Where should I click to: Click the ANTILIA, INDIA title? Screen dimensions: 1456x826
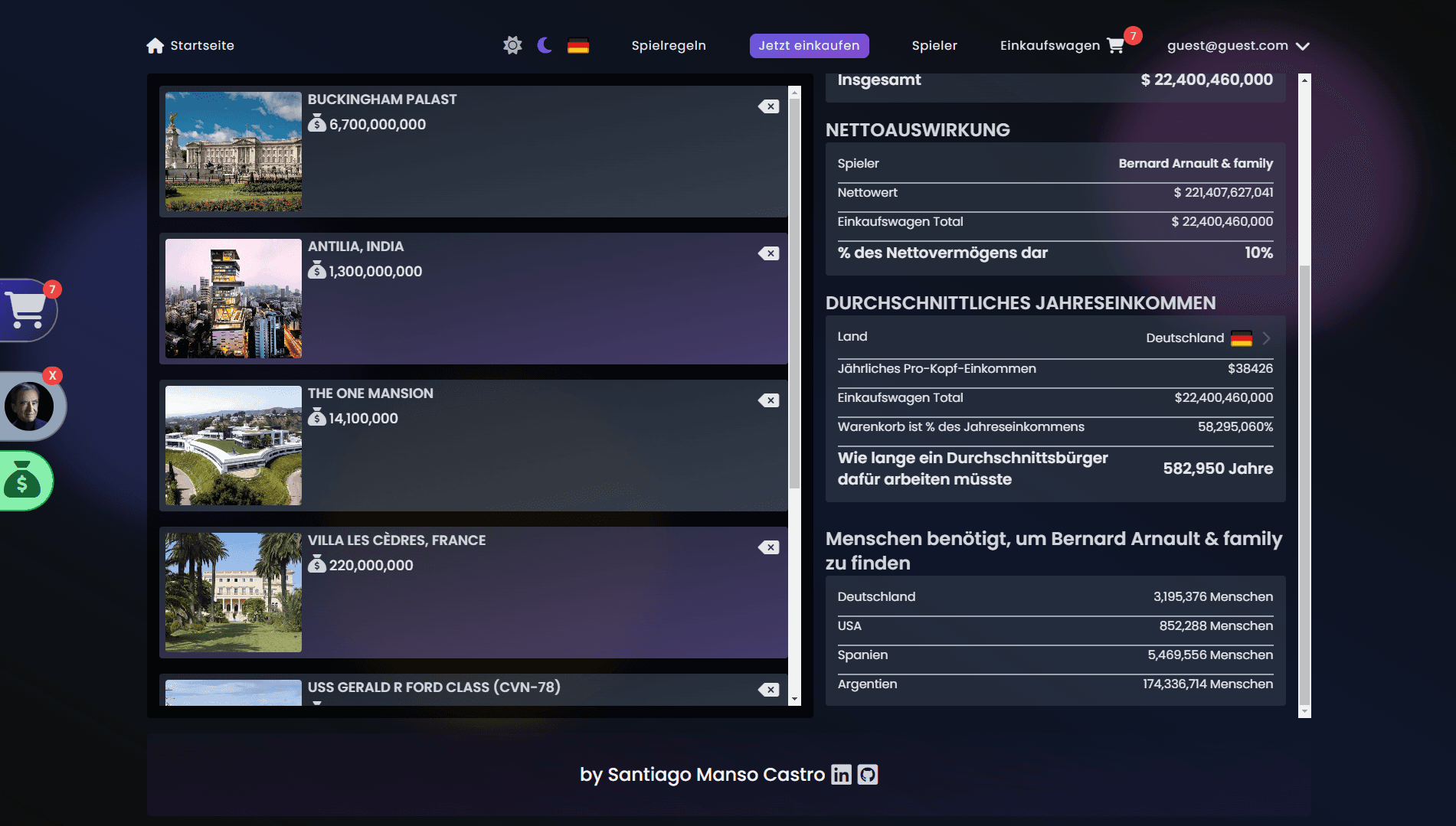click(355, 246)
